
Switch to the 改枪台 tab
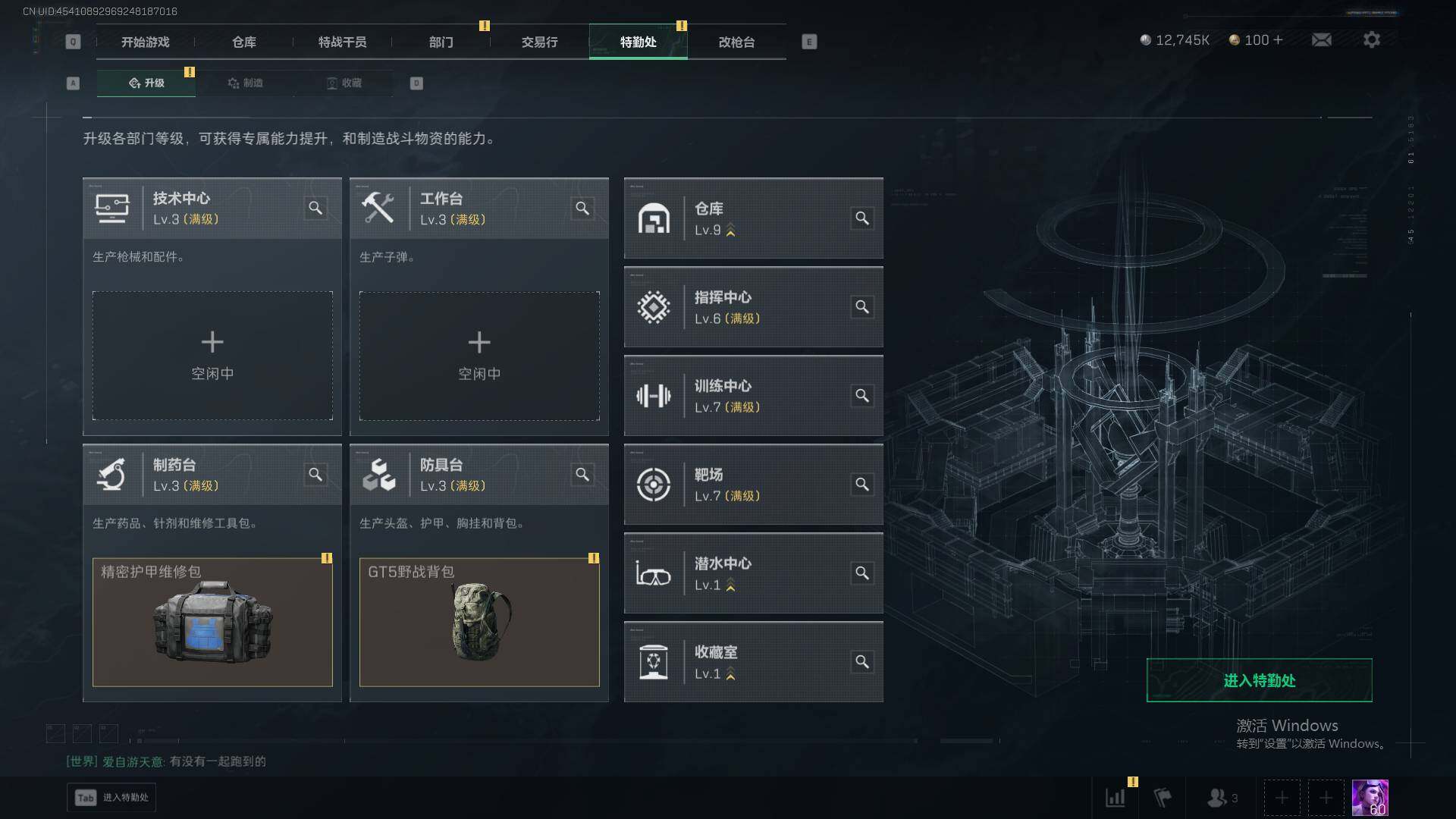coord(736,42)
